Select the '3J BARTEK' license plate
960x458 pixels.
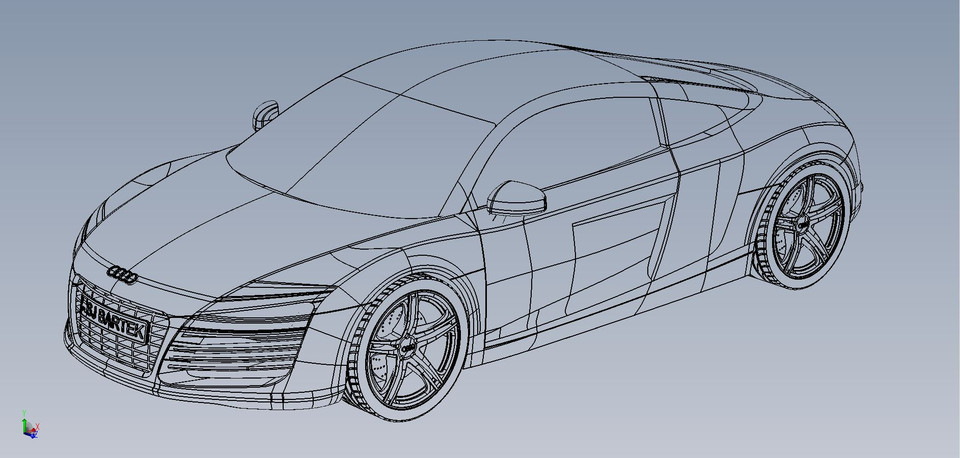click(114, 321)
